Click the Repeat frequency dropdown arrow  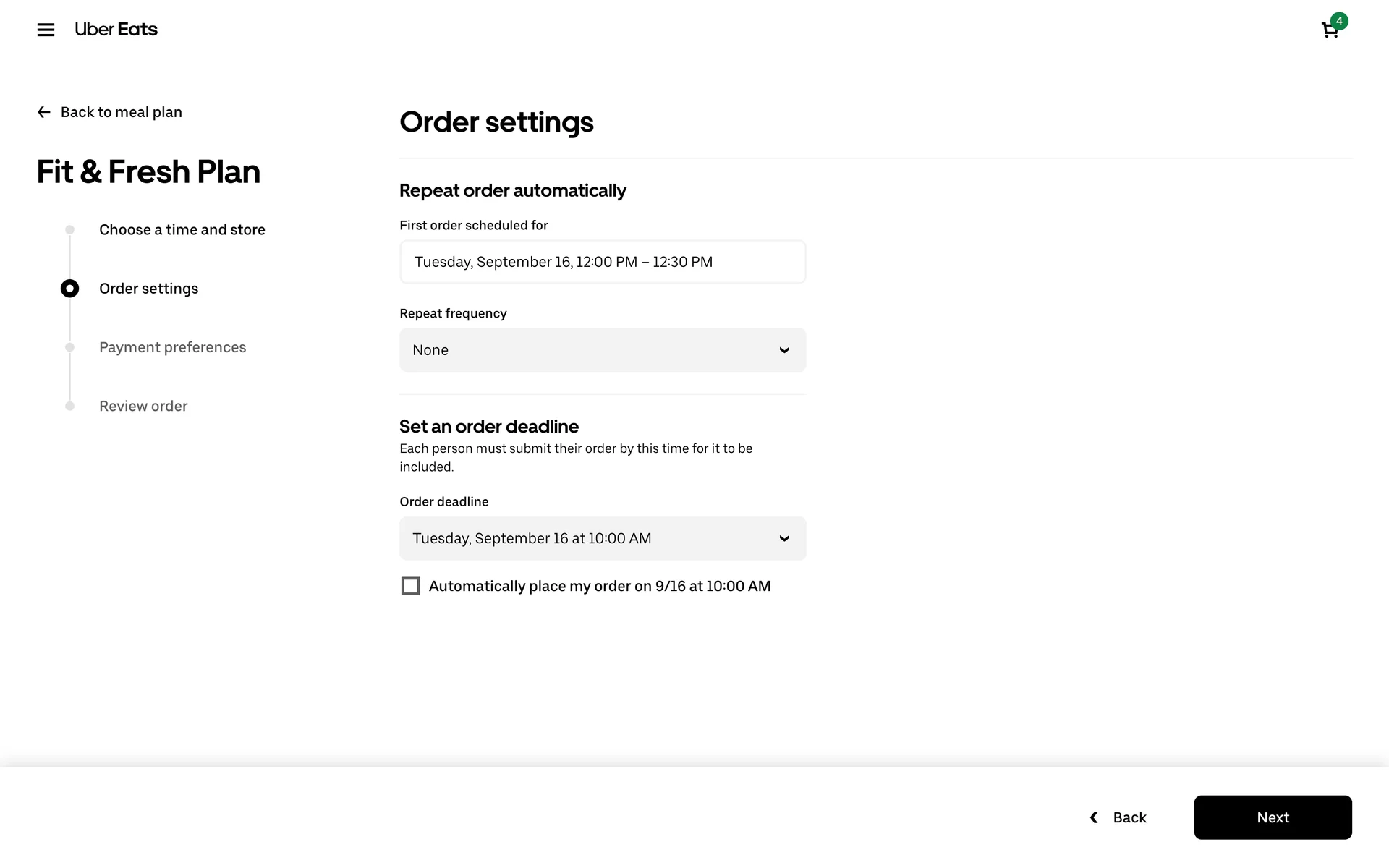tap(784, 350)
